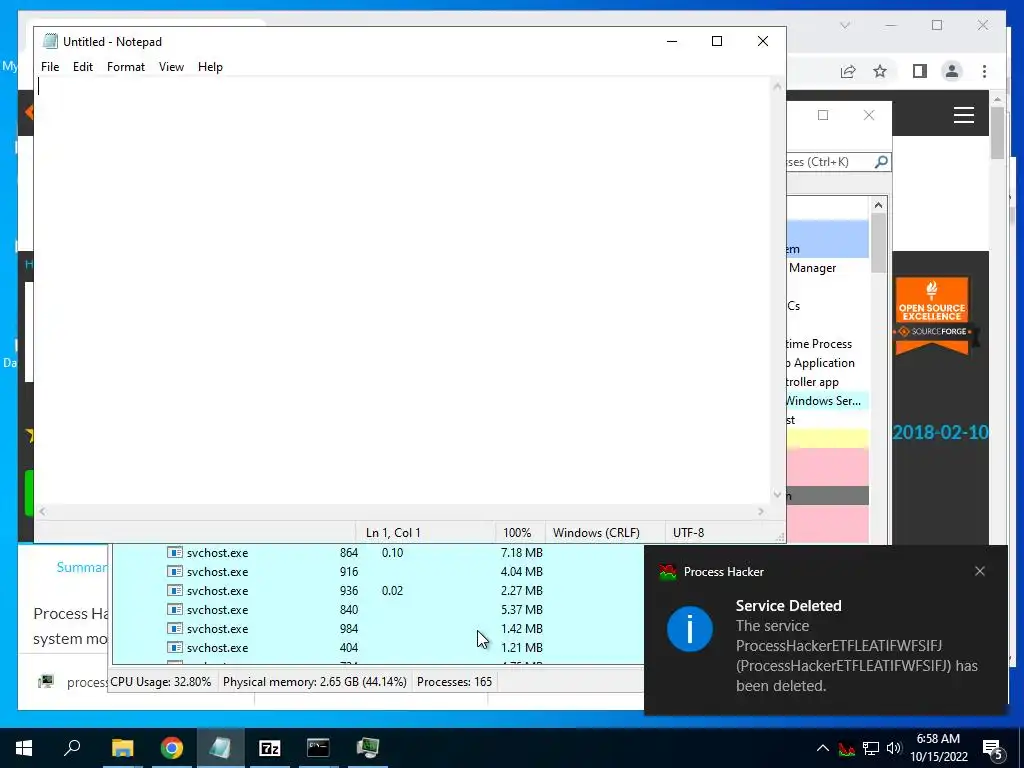Select svchost.exe row with PID 404
Viewport: 1024px width, 768px height.
click(x=378, y=647)
